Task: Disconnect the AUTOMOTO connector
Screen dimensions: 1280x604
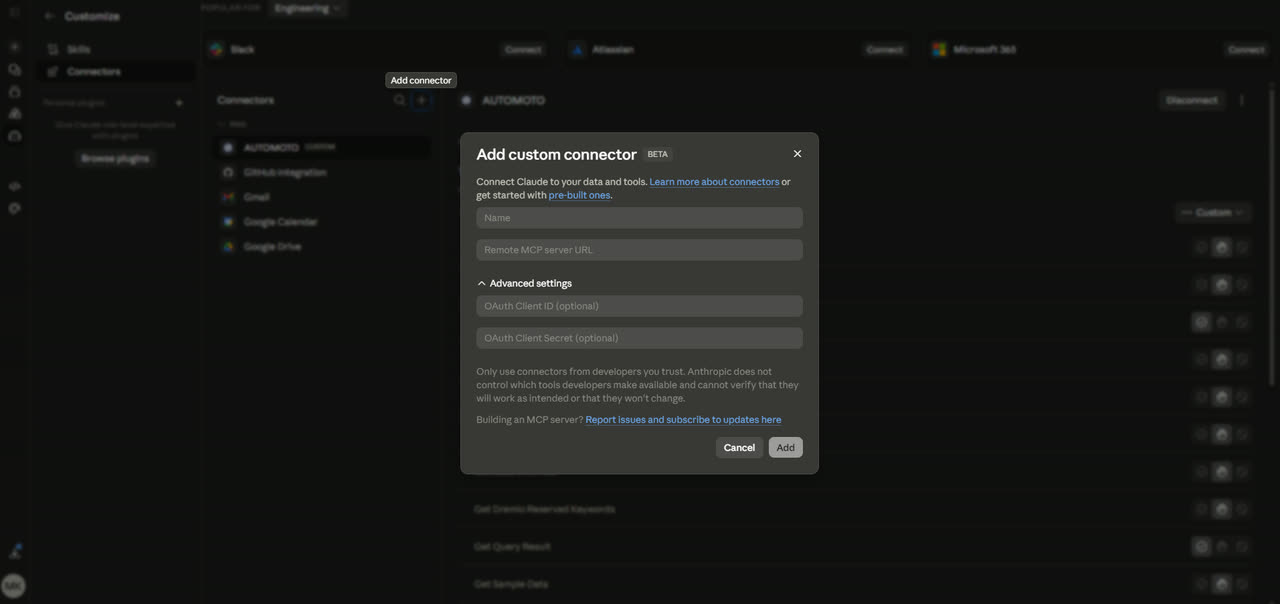Action: click(x=1192, y=101)
